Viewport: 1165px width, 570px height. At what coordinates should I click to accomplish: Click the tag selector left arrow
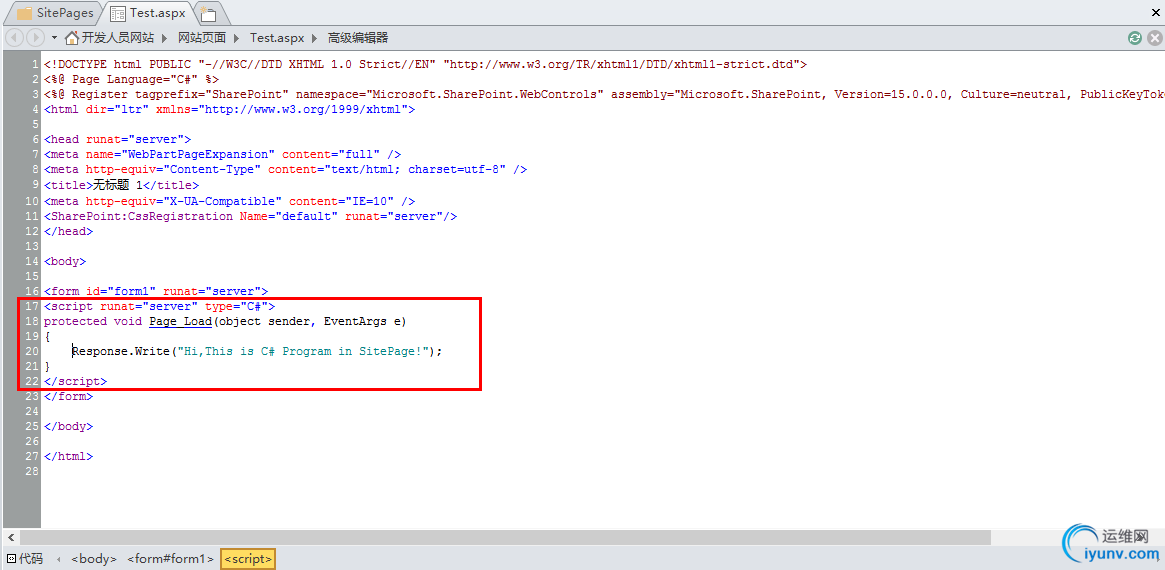pyautogui.click(x=59, y=559)
